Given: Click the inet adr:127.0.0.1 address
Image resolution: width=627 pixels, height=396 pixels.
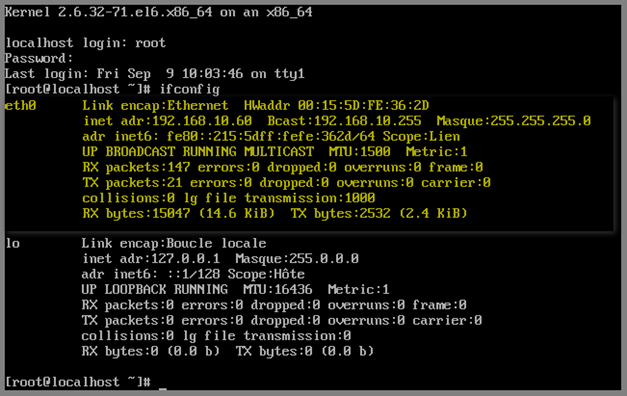Looking at the screenshot, I should click(x=151, y=258).
